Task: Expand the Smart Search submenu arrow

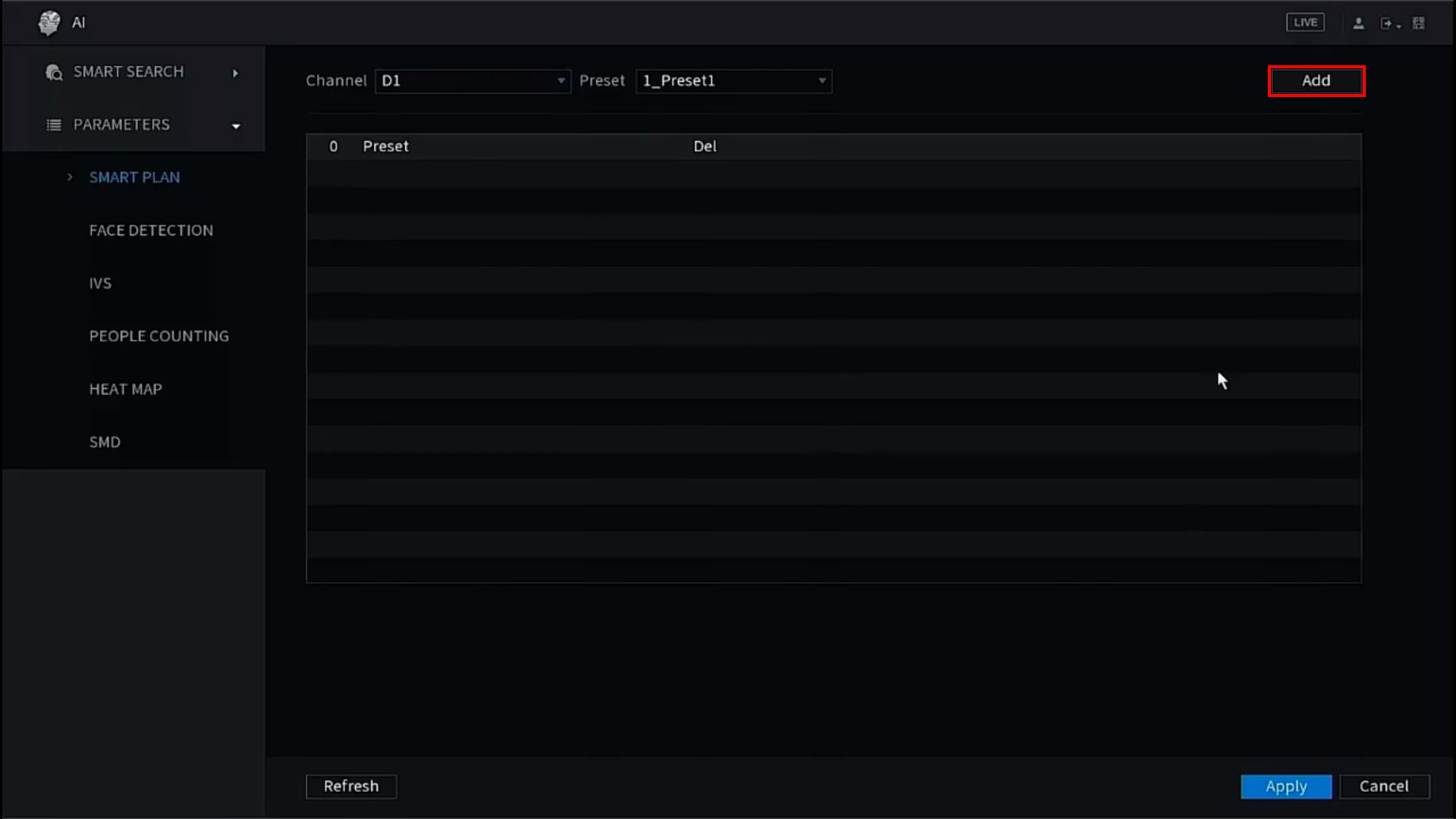Action: point(235,73)
